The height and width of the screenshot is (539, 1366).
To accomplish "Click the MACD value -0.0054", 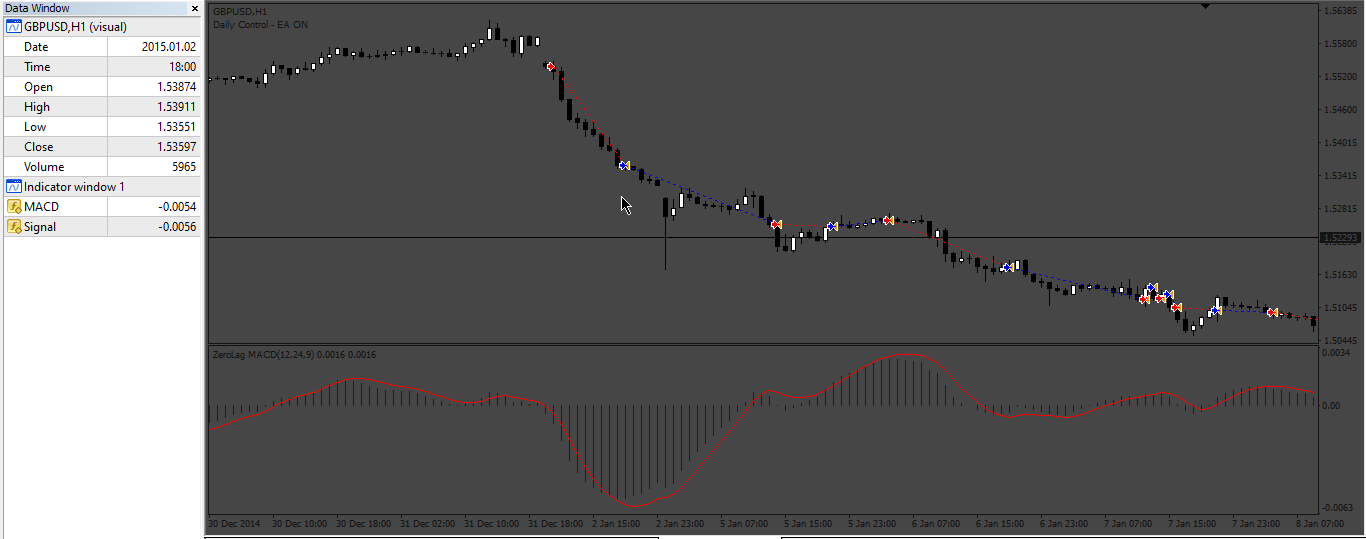I will click(177, 207).
